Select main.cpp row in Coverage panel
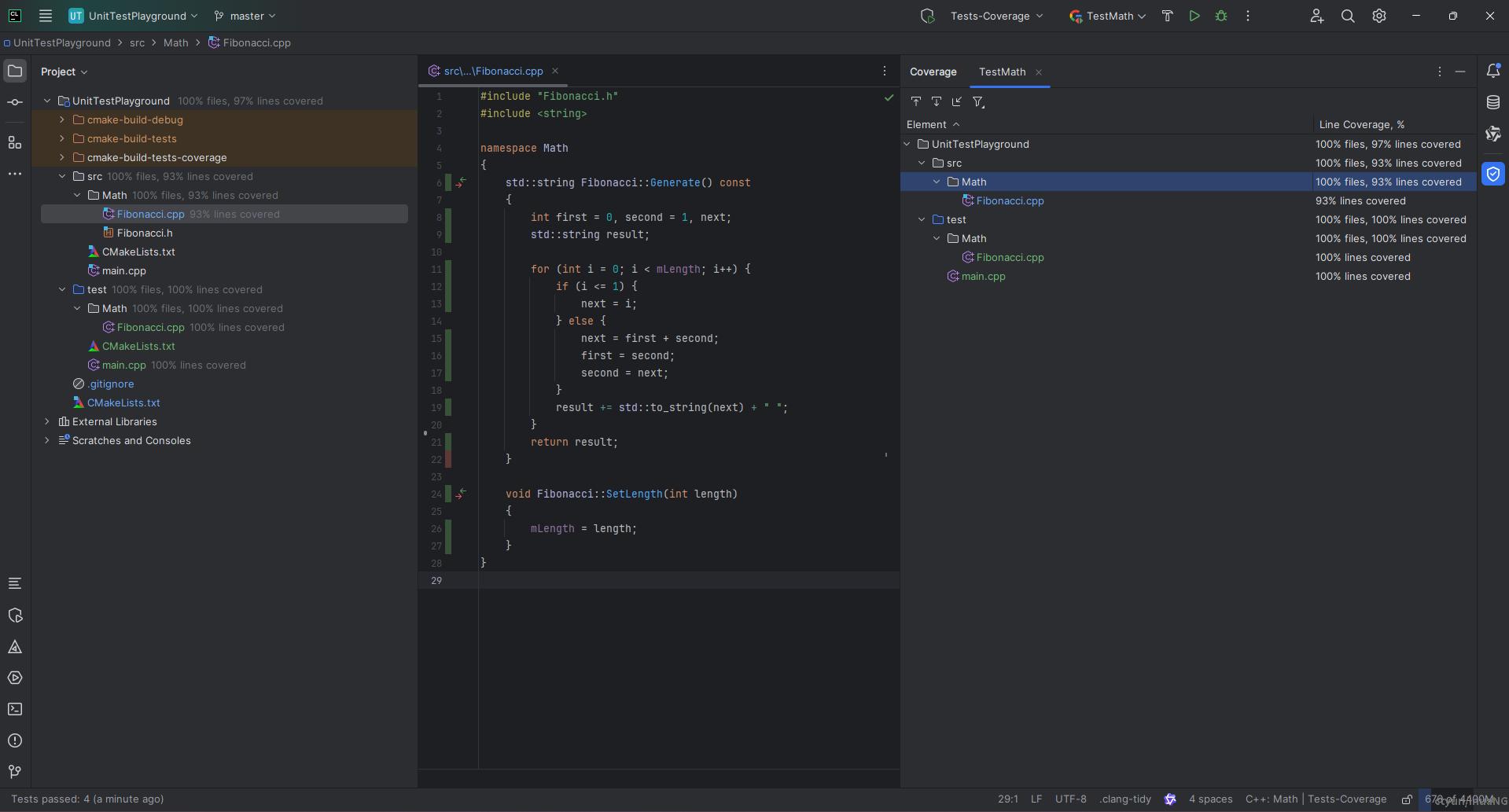The height and width of the screenshot is (812, 1509). tap(1188, 276)
